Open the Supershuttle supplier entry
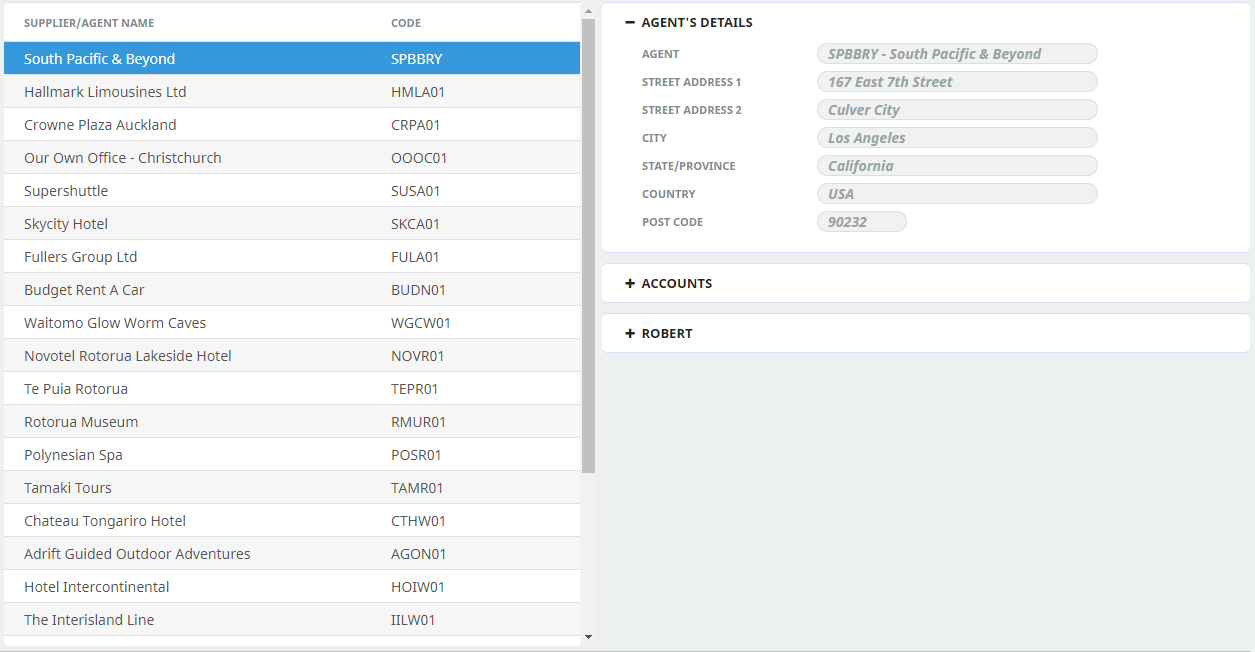This screenshot has height=652, width=1255. click(x=66, y=191)
